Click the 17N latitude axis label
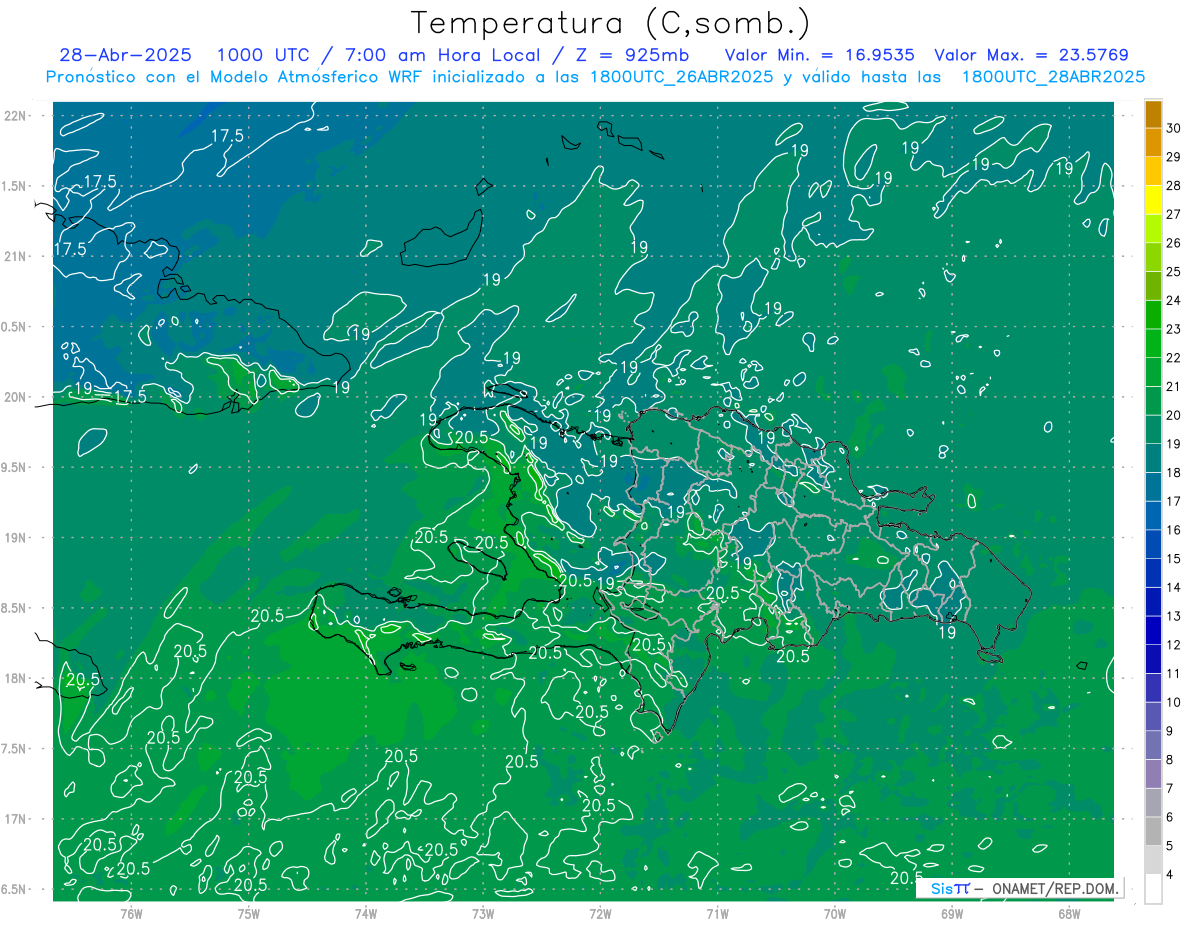The image size is (1200, 927). pyautogui.click(x=16, y=819)
